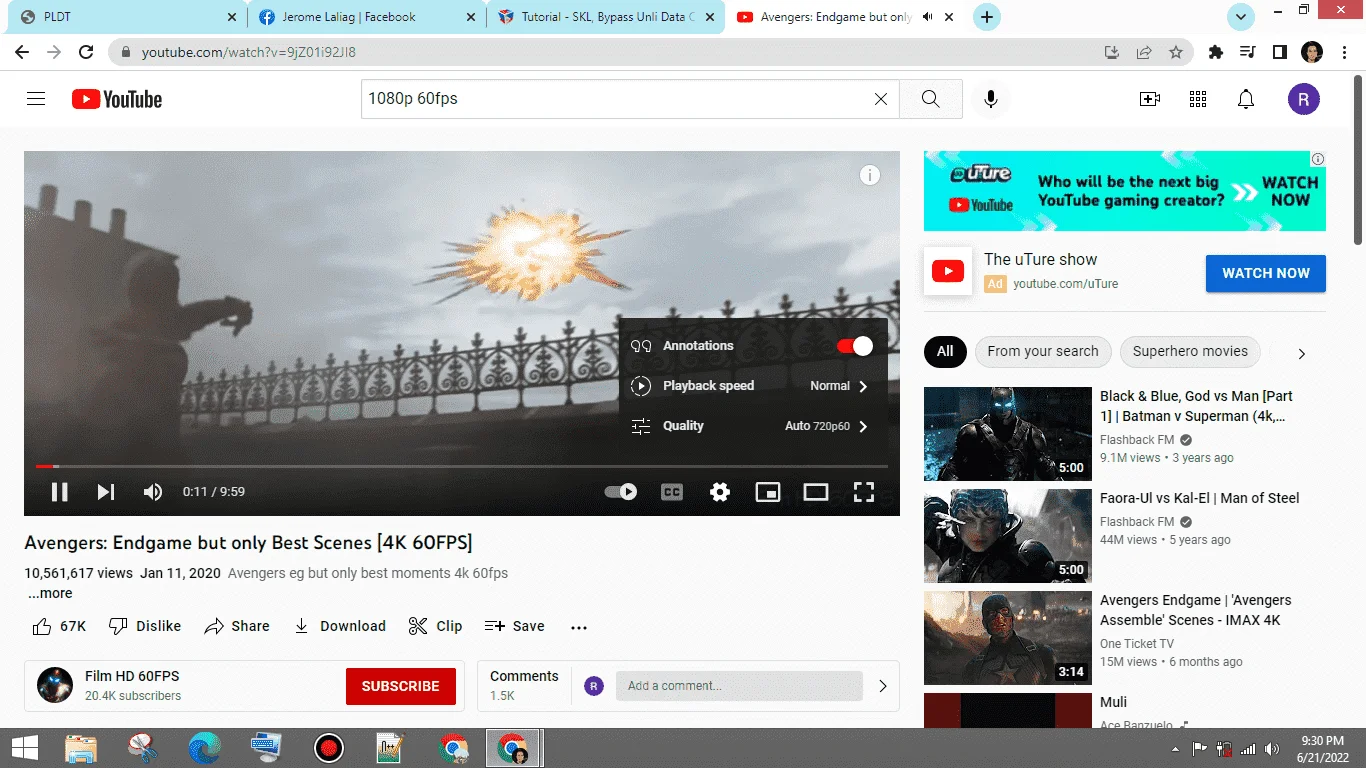The height and width of the screenshot is (768, 1366).
Task: Open the ad info icon
Action: 1318,159
